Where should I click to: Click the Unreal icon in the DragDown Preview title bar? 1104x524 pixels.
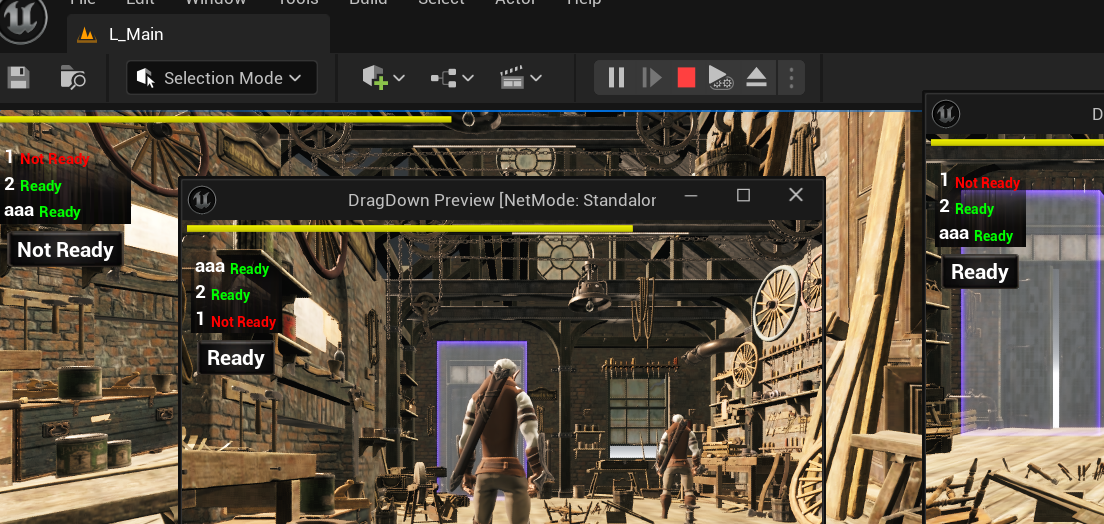point(202,200)
